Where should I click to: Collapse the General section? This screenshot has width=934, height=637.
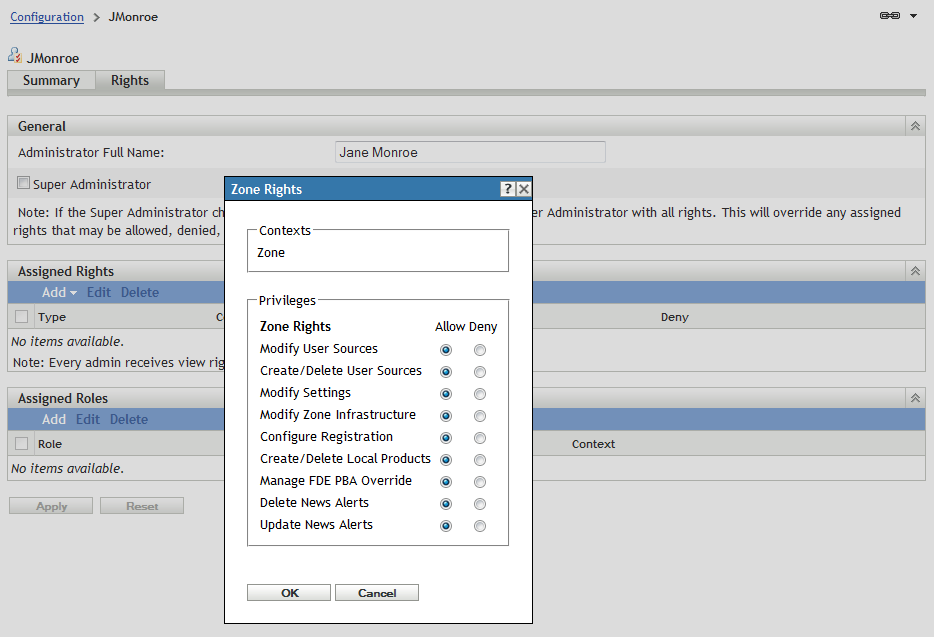coord(914,126)
